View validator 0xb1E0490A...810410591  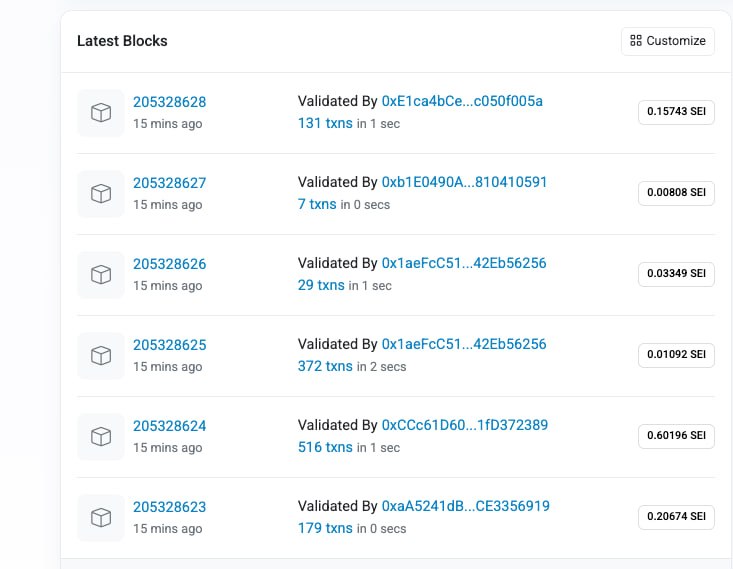(x=464, y=182)
